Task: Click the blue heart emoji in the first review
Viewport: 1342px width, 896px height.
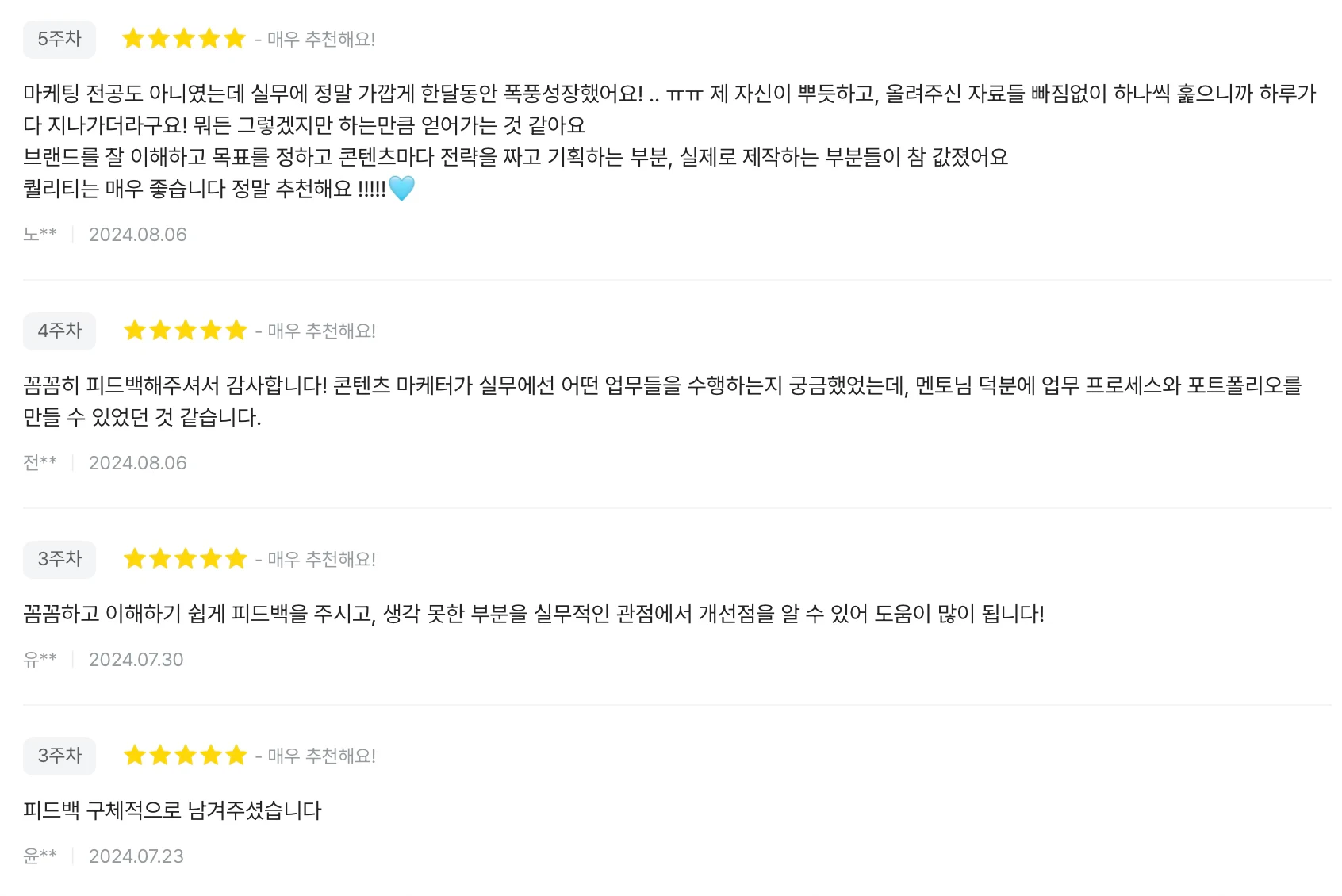Action: [x=401, y=189]
